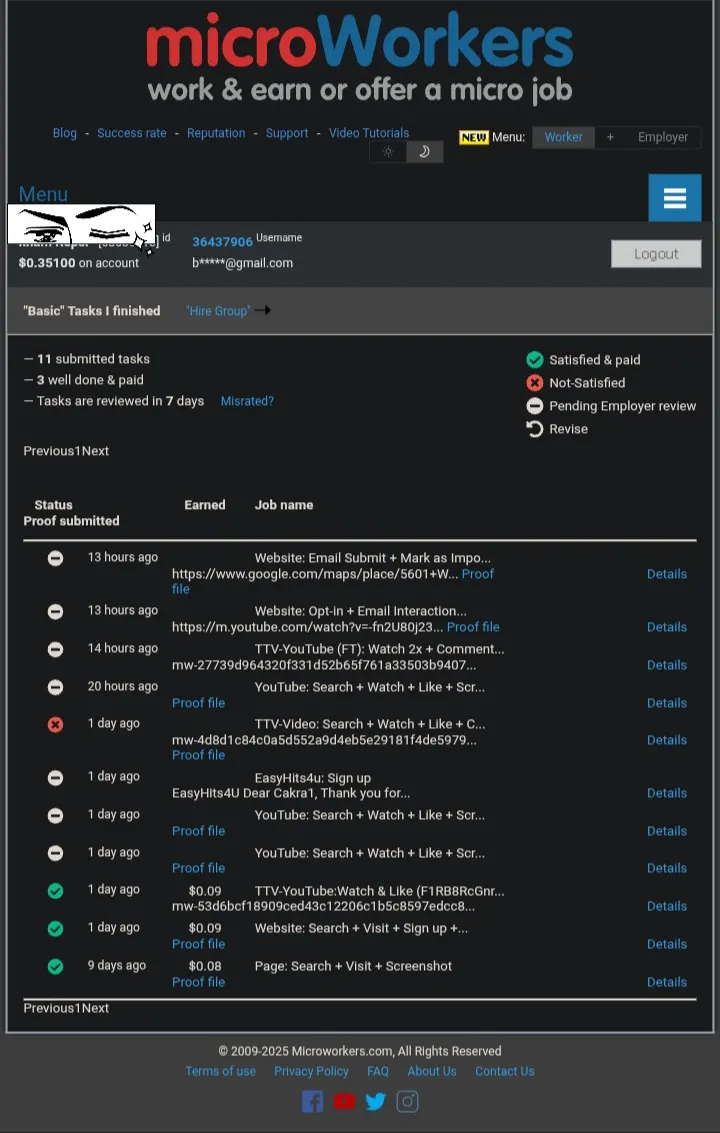The width and height of the screenshot is (720, 1133).
Task: Click the Satisfied & paid legend icon
Action: tap(535, 359)
